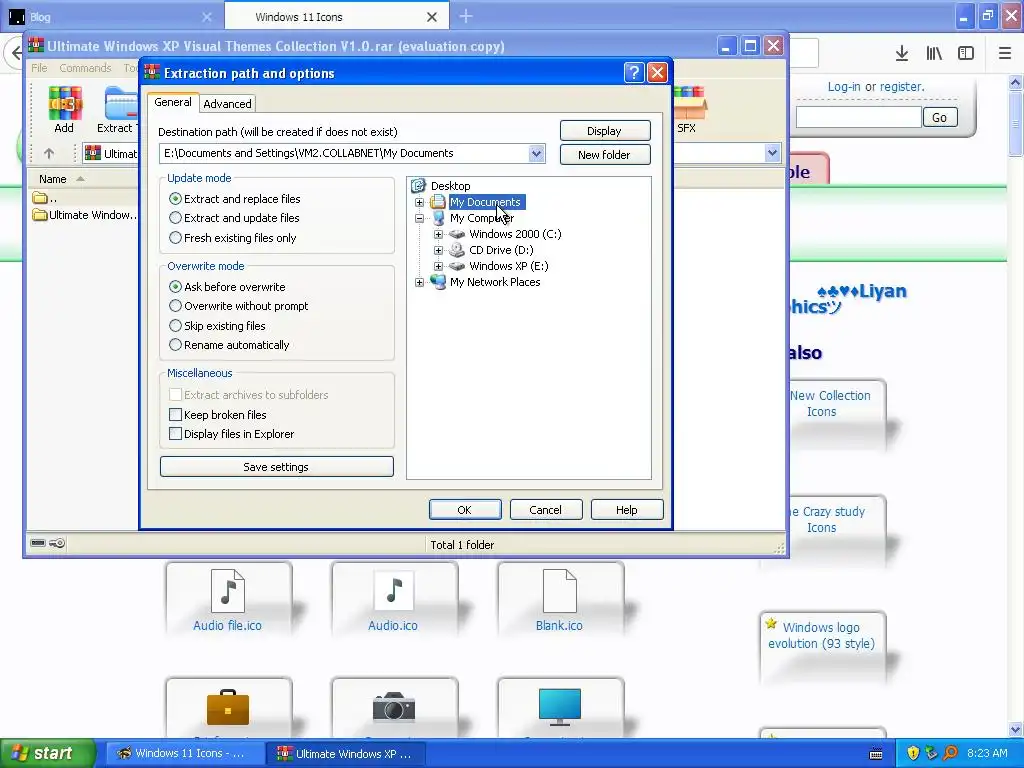Toggle the Firefox sidebar icon
The height and width of the screenshot is (768, 1024).
pyautogui.click(x=966, y=54)
